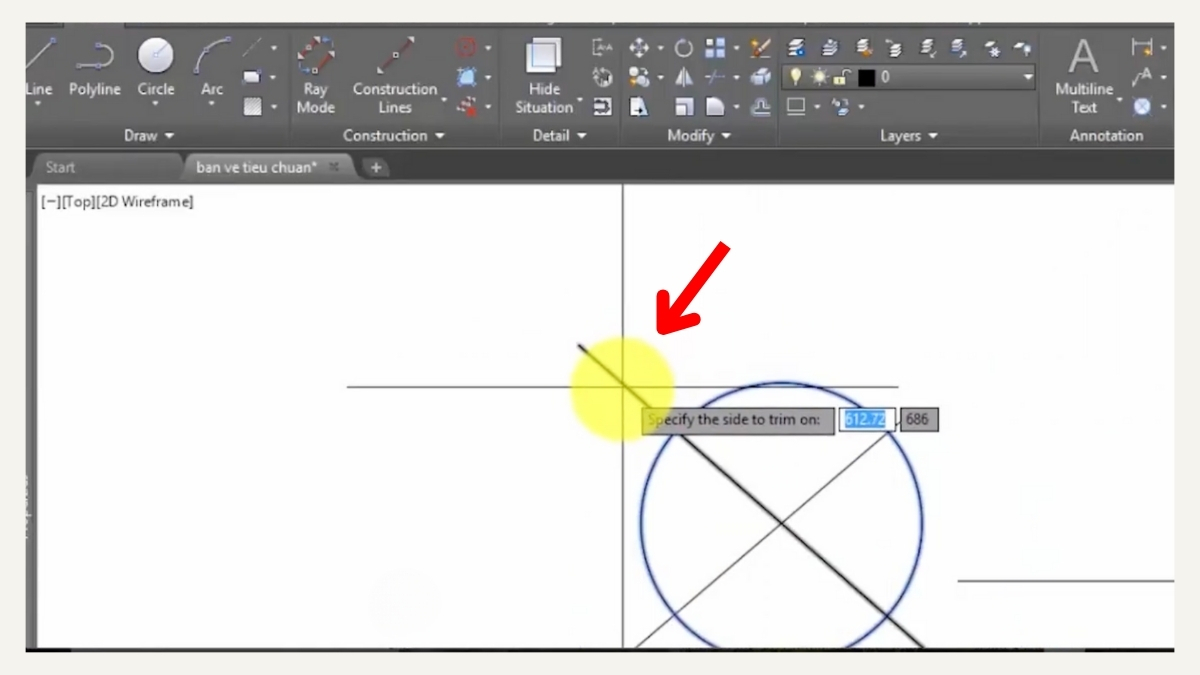Select the Mirror tool in Modify panel
The height and width of the screenshot is (675, 1200).
[684, 77]
